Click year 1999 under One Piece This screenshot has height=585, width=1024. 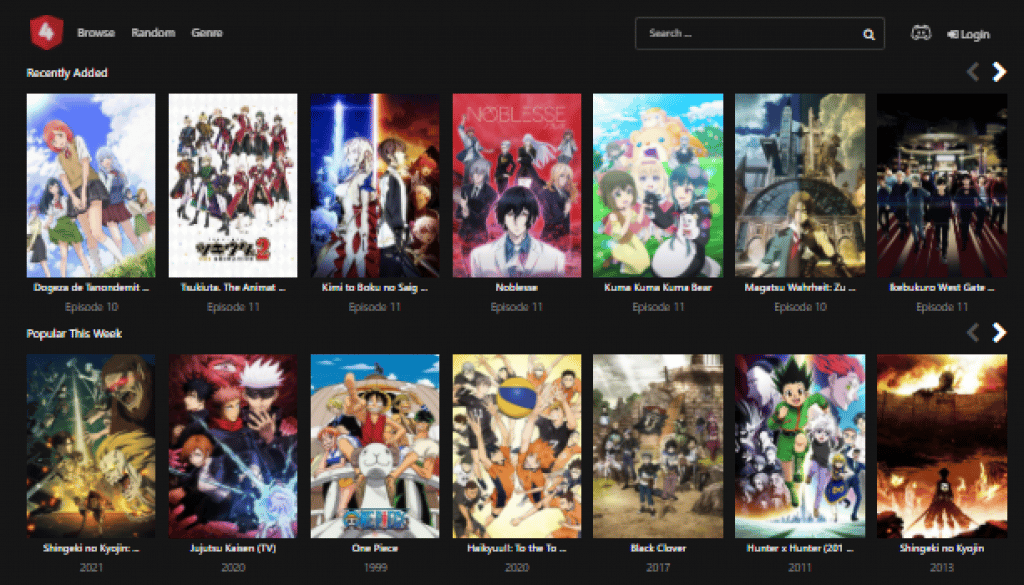[375, 568]
